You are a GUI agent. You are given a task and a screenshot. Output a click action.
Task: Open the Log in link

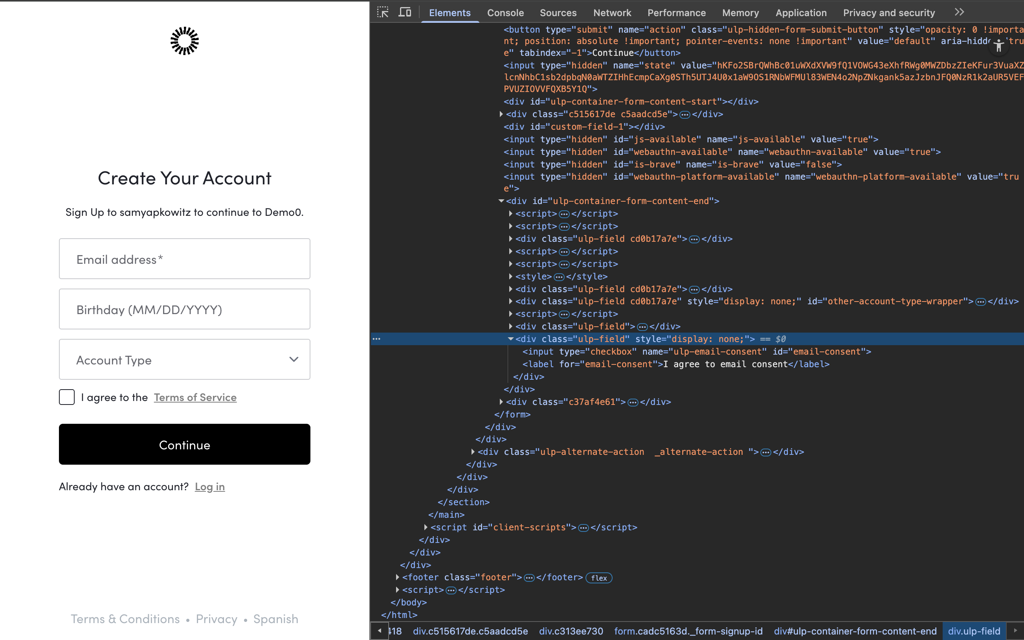point(209,487)
